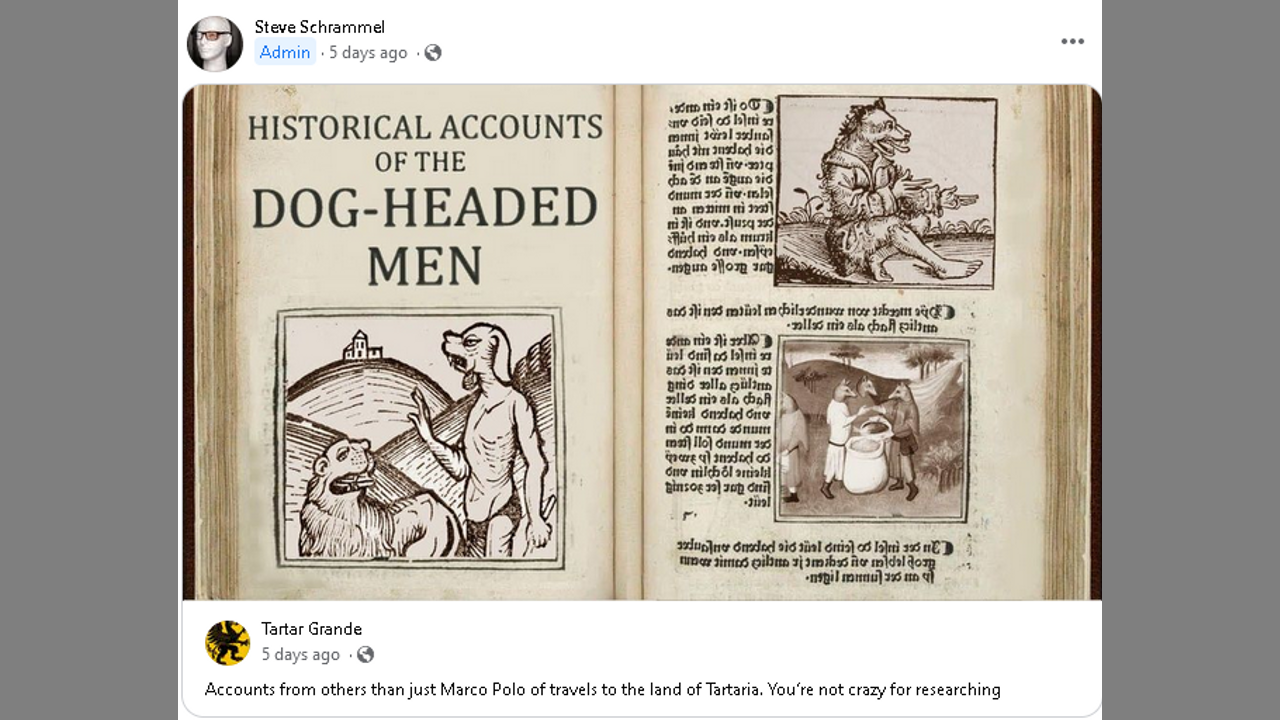1280x720 pixels.
Task: Click the globe icon beside Tartar Grande's timestamp
Action: (x=365, y=655)
